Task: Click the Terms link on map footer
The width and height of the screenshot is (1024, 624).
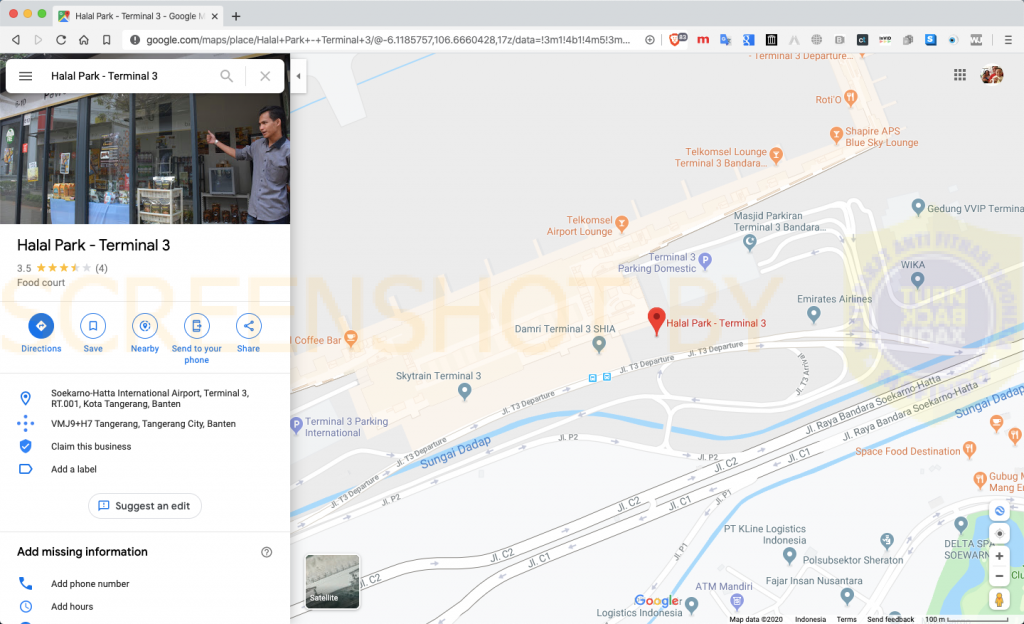Action: coord(846,619)
